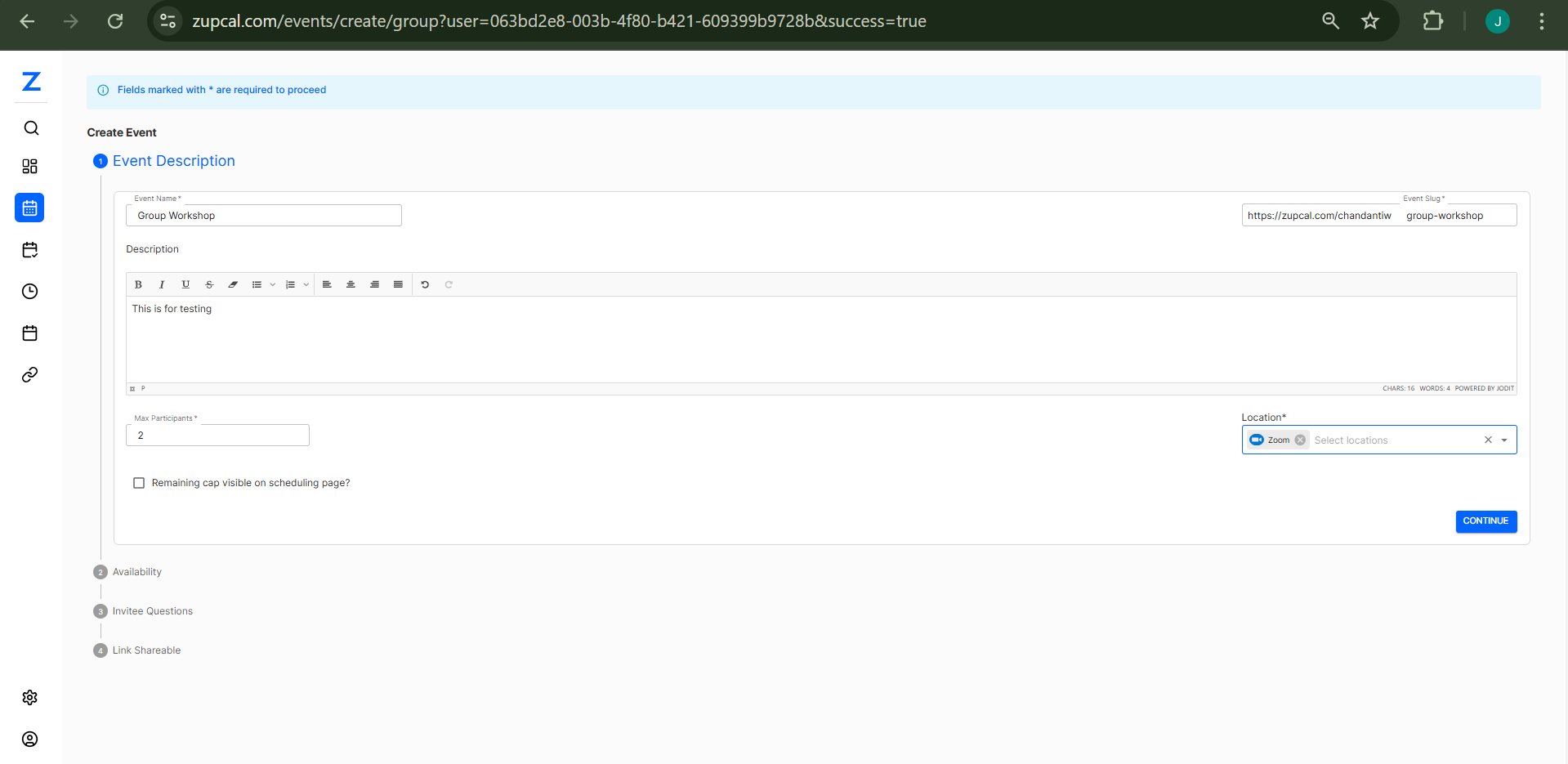Bookmark this page with the star icon
Viewport: 1568px width, 764px height.
[x=1370, y=21]
